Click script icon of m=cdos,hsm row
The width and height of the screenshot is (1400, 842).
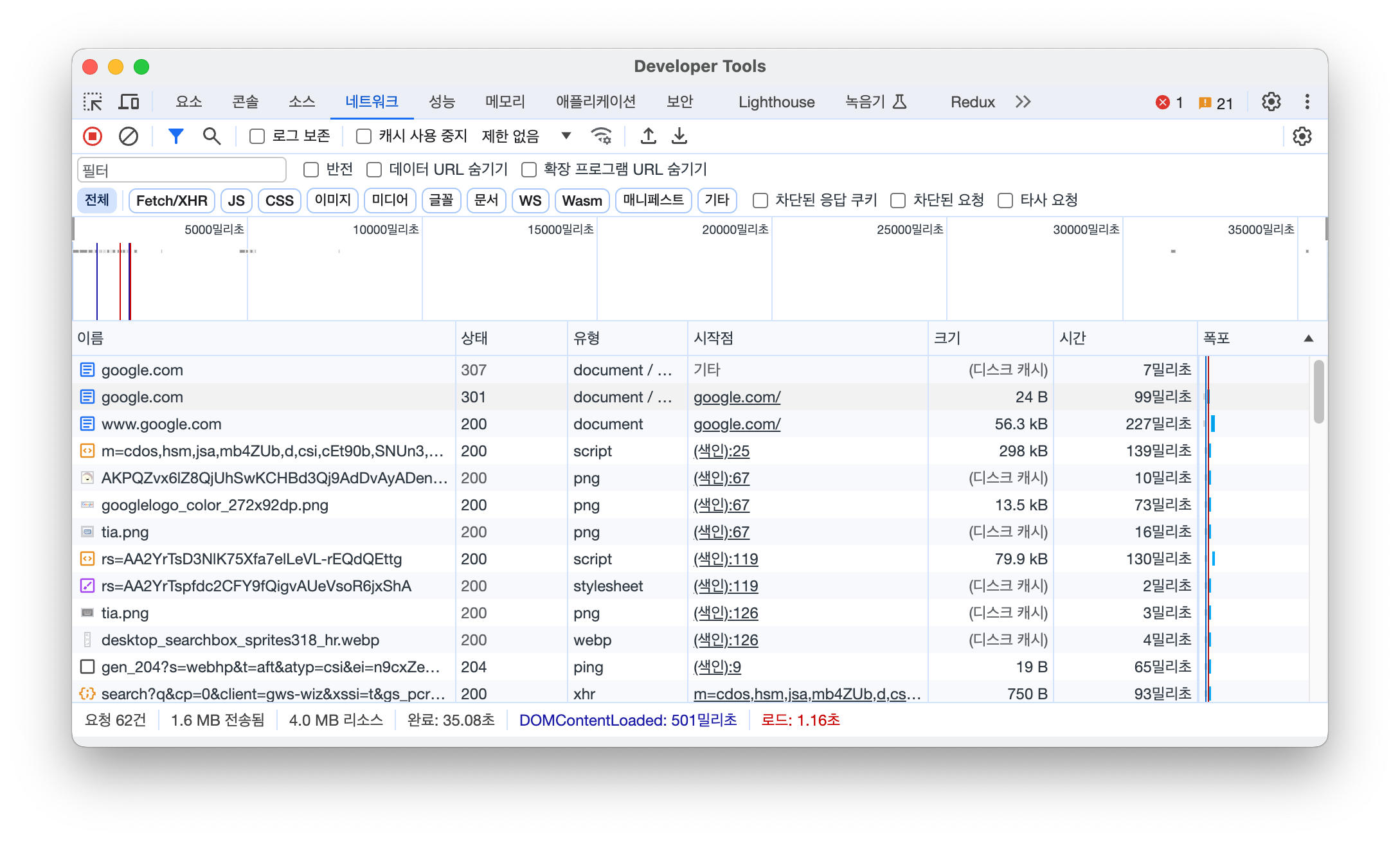(87, 451)
